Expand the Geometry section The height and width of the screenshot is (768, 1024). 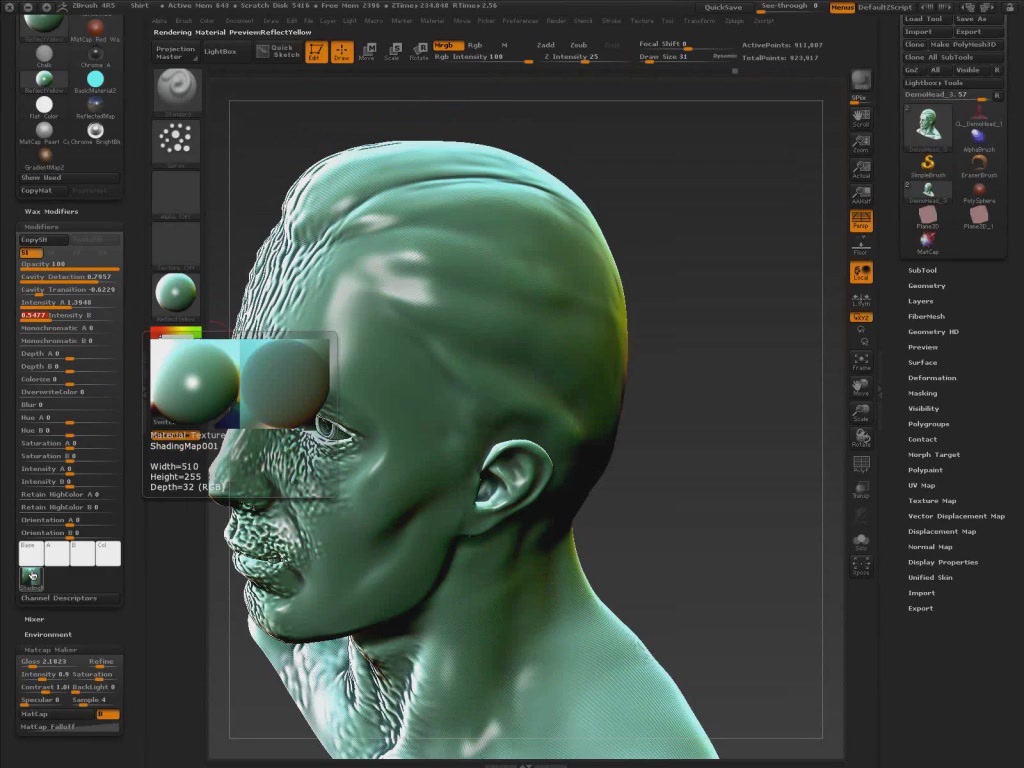926,286
